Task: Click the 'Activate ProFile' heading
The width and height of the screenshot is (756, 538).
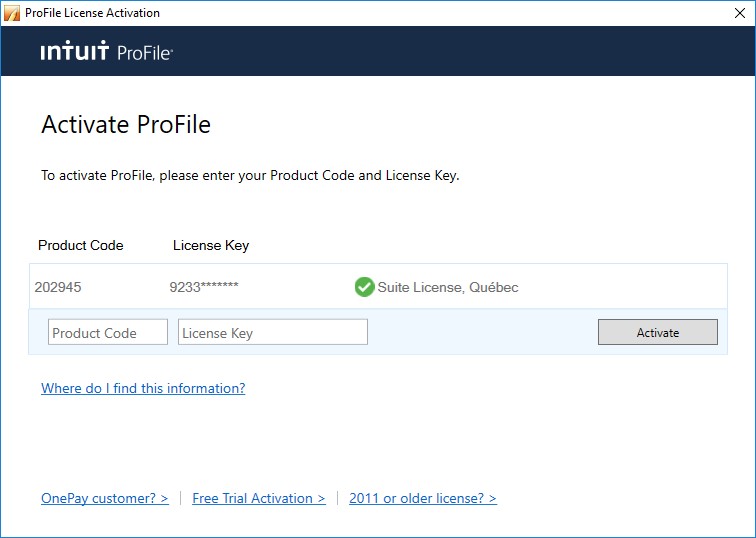Action: click(126, 124)
